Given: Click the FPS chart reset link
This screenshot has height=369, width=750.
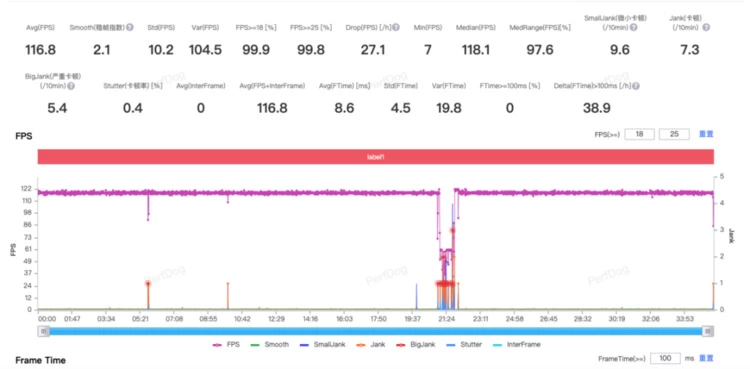Looking at the screenshot, I should coord(706,134).
